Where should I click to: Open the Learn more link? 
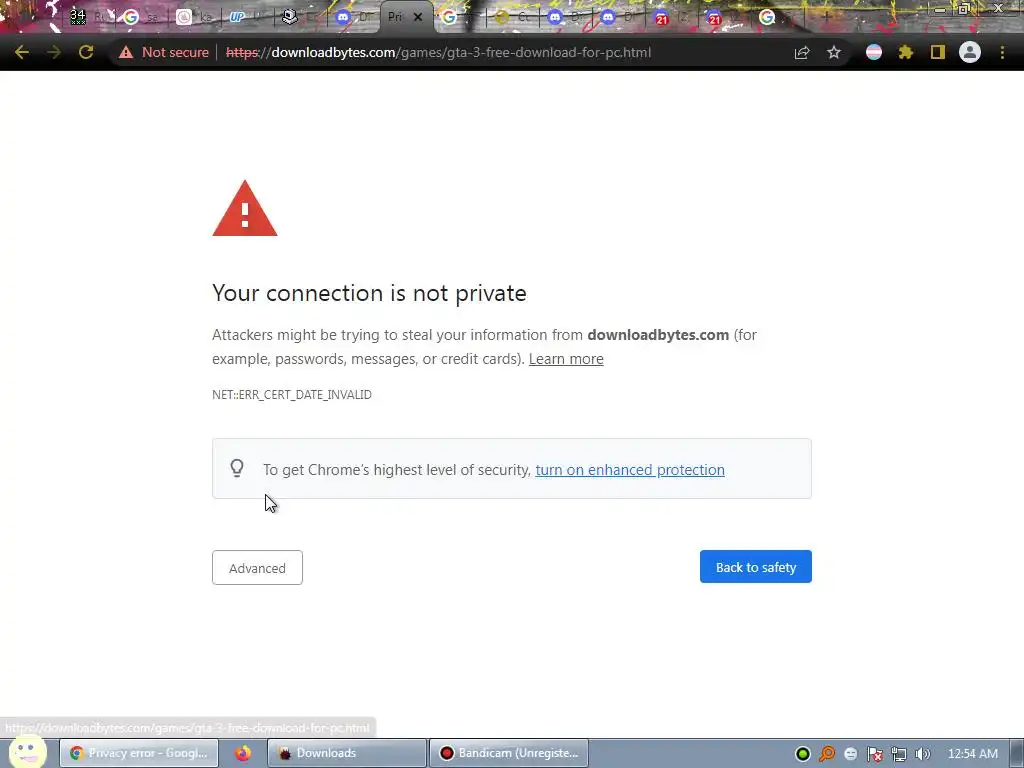(x=566, y=359)
